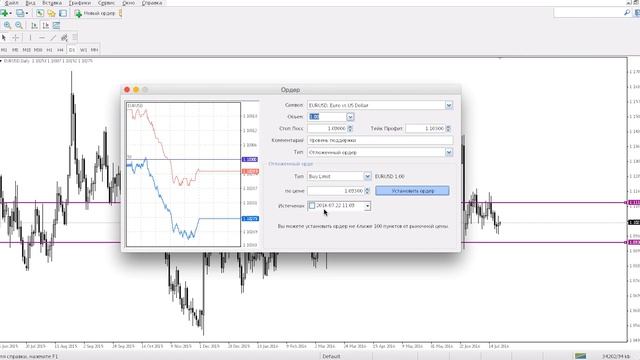640x360 pixels.
Task: Open the Terminal window toolbar icon
Action: click(x=63, y=13)
